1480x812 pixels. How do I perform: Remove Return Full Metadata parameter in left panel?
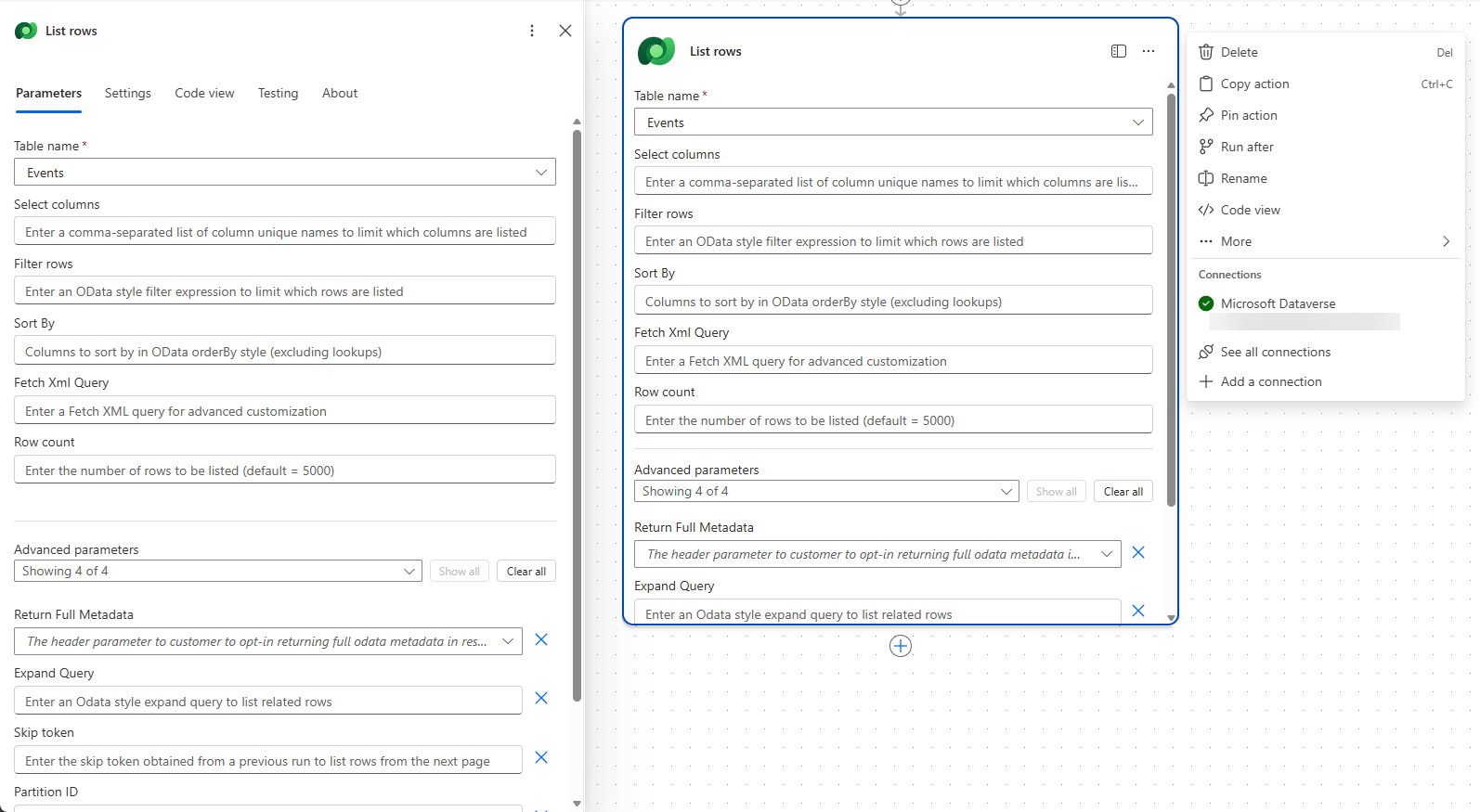[541, 639]
